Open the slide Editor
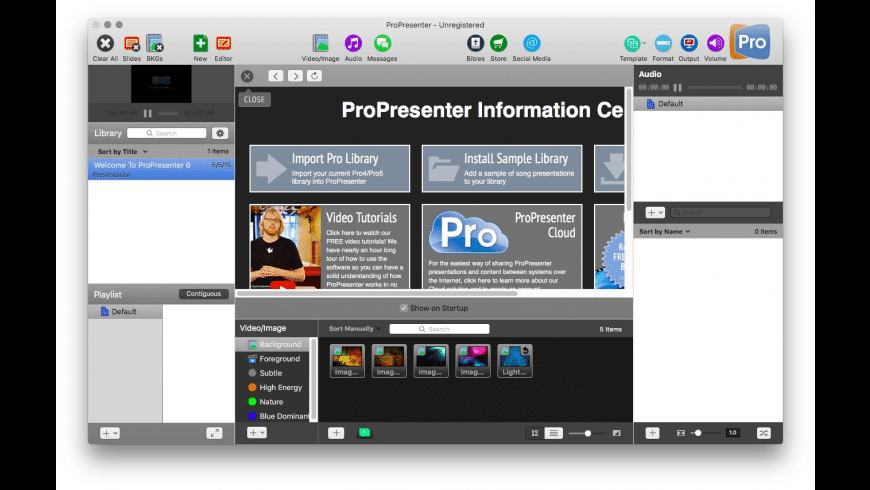Image resolution: width=870 pixels, height=490 pixels. point(223,43)
